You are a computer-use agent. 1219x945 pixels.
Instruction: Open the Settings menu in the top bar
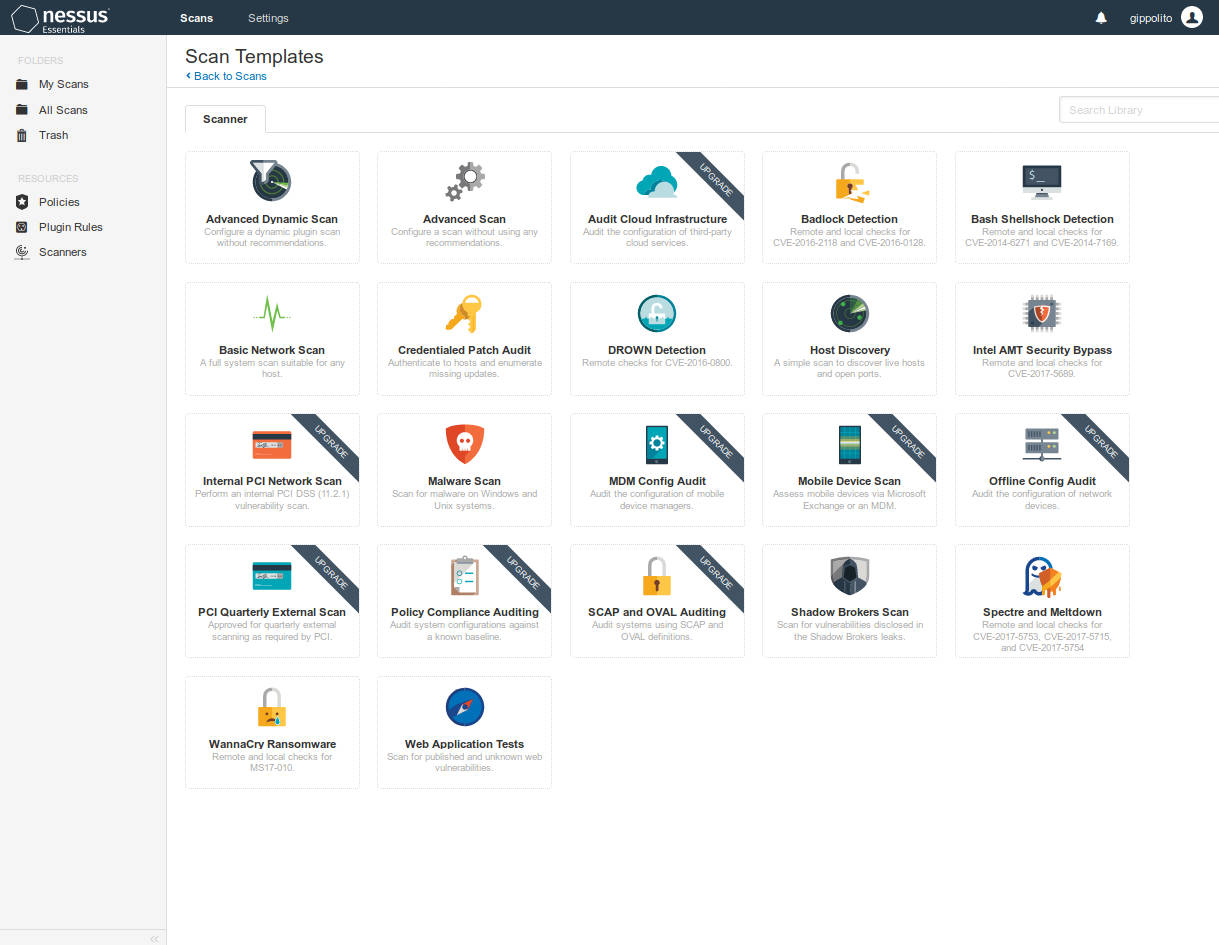(x=268, y=18)
